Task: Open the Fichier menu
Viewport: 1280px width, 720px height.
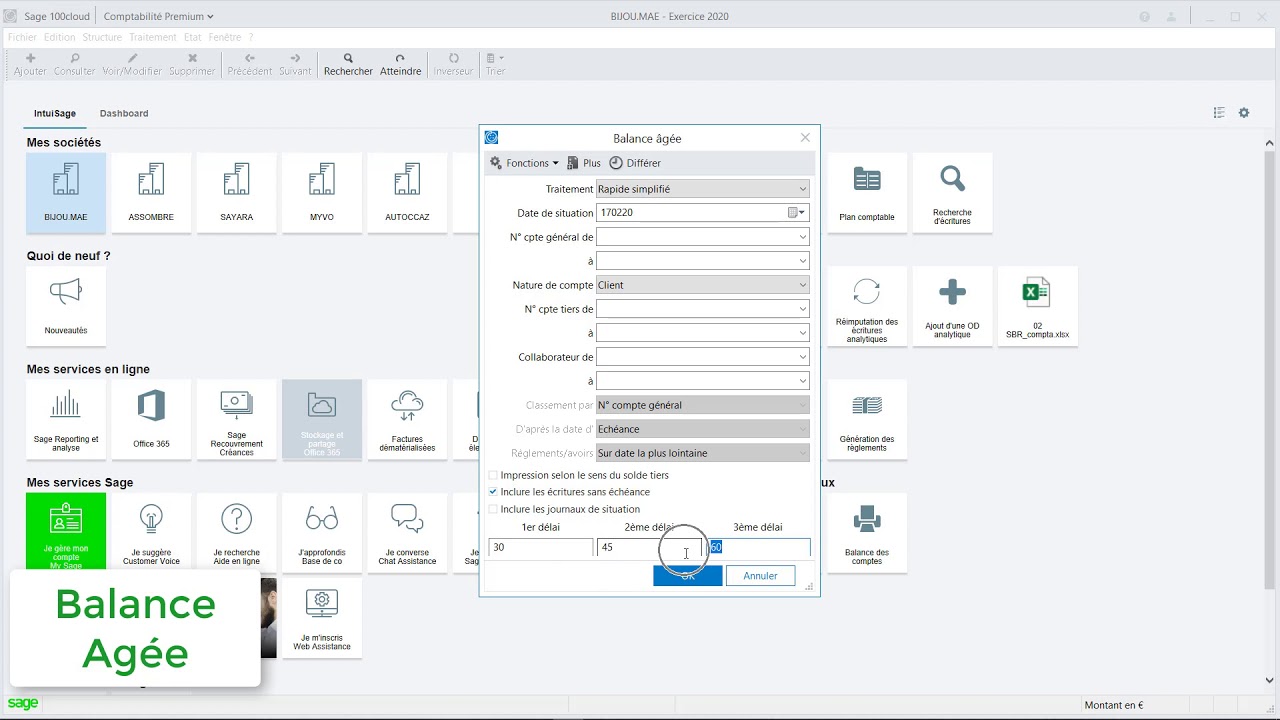Action: coord(22,37)
